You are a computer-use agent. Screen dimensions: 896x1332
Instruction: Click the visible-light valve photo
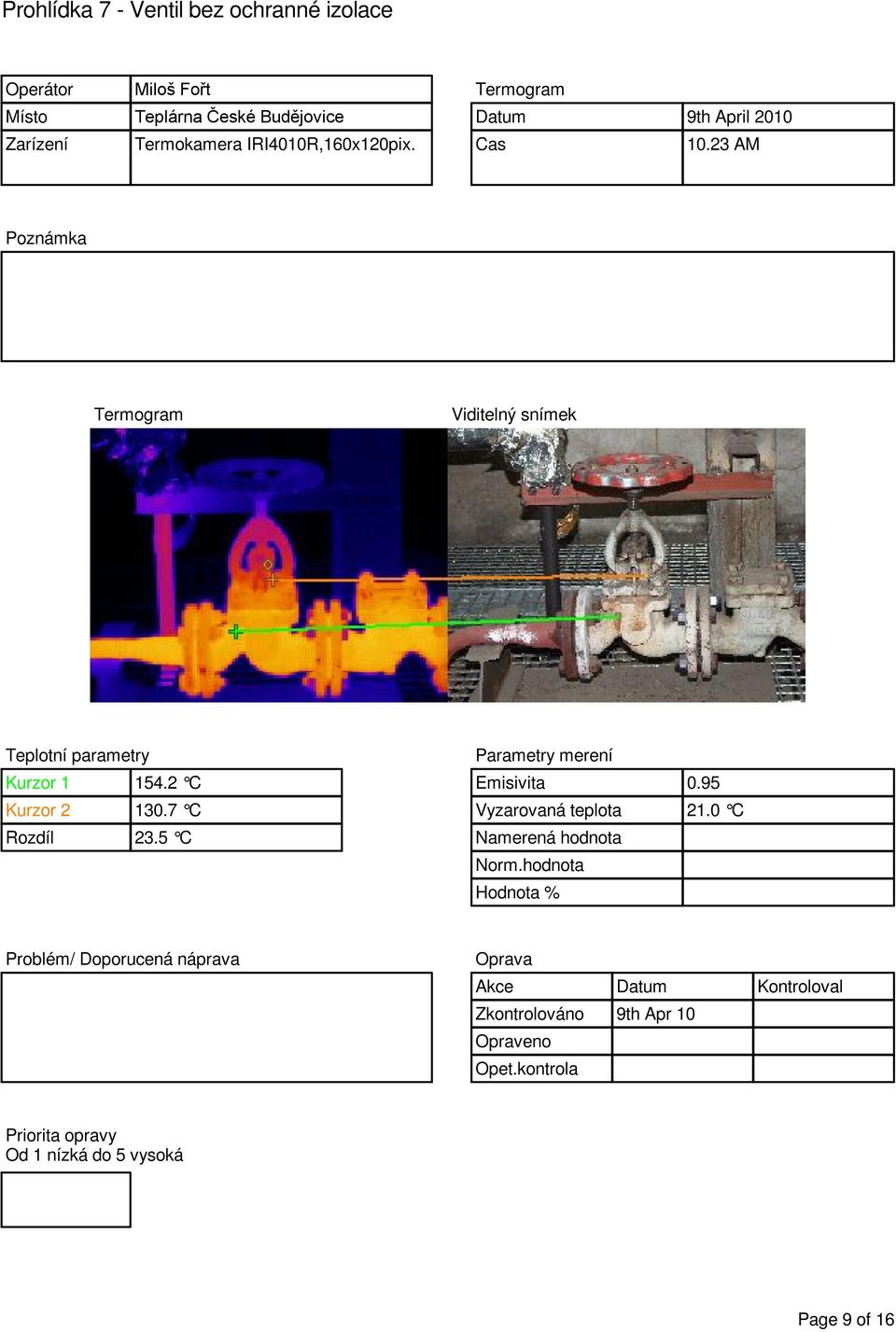(x=626, y=565)
